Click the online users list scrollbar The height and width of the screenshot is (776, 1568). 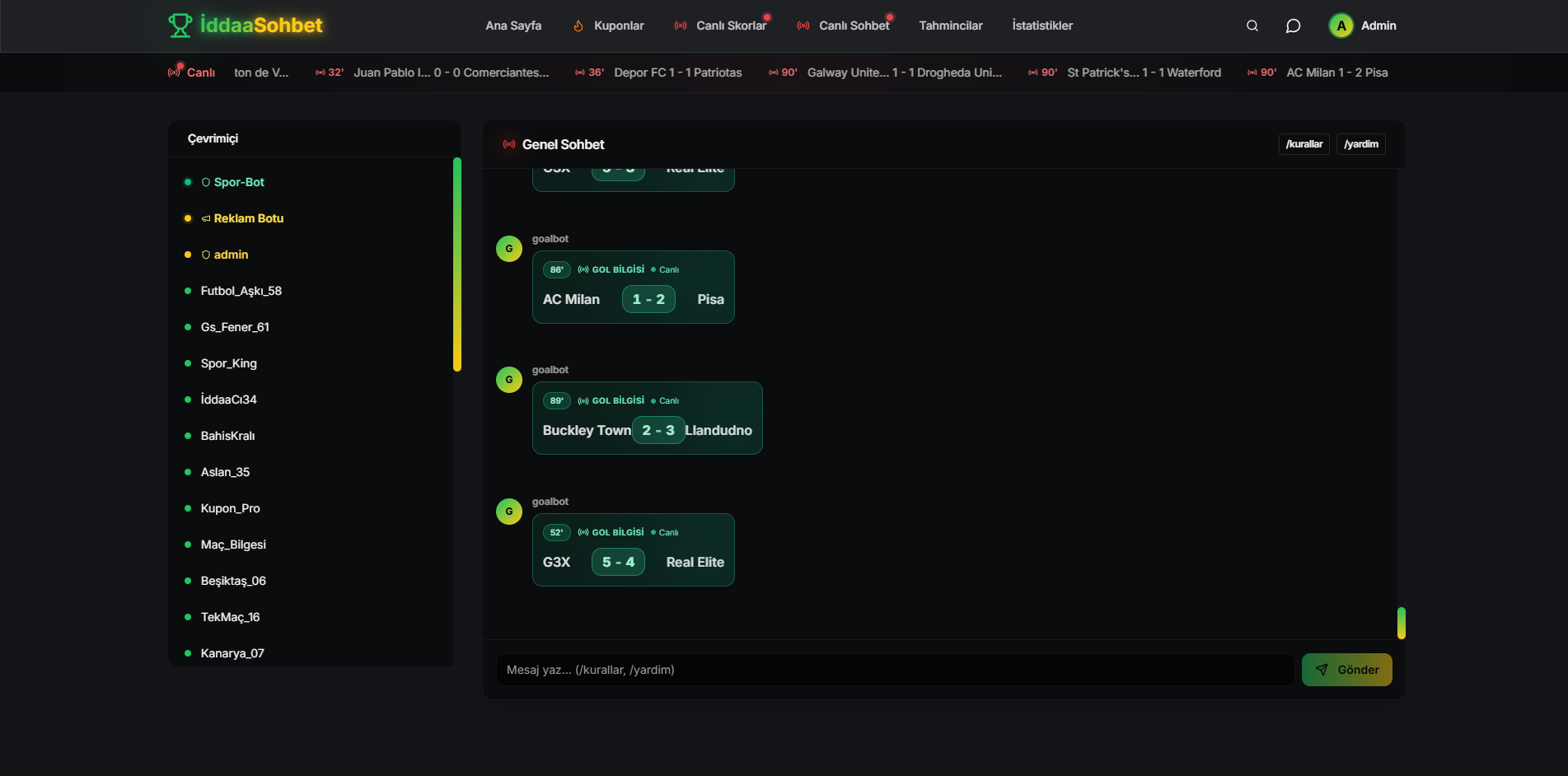click(456, 264)
